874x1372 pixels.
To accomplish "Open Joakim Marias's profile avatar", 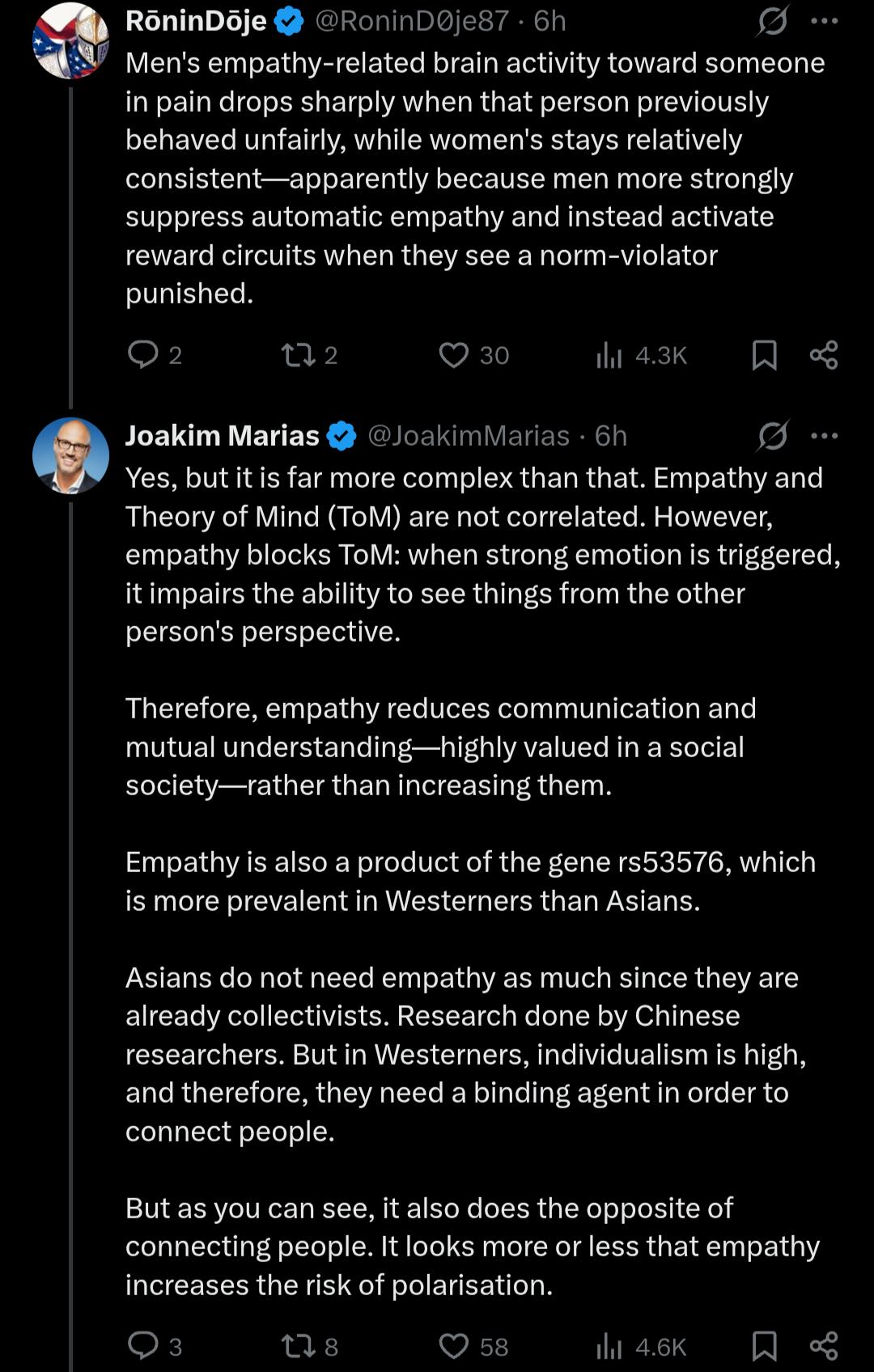I will (x=70, y=455).
